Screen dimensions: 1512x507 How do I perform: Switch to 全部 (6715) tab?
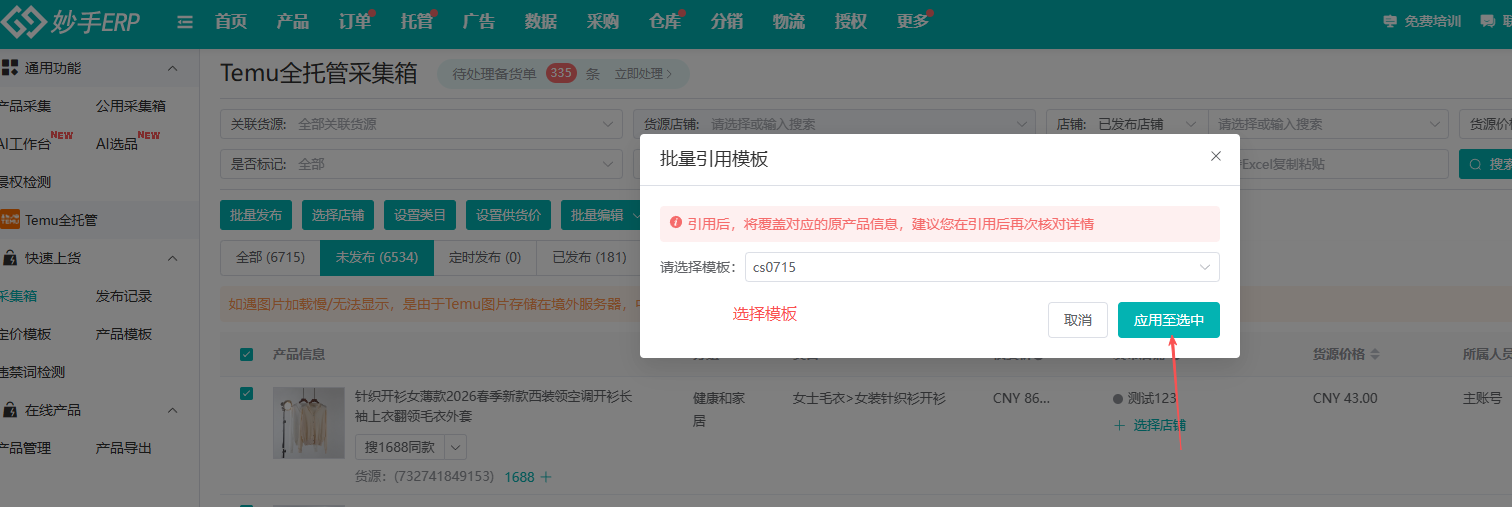[x=270, y=257]
